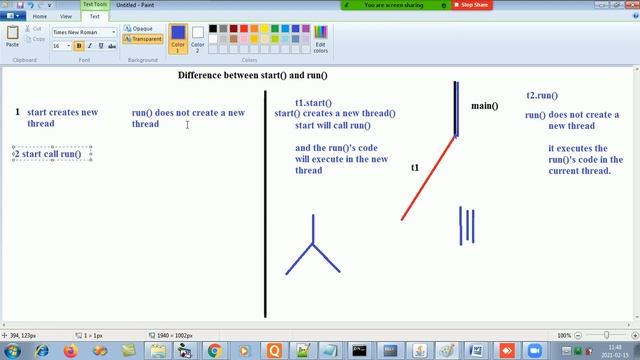
Task: Click the zoom out minus button
Action: (x=578, y=336)
